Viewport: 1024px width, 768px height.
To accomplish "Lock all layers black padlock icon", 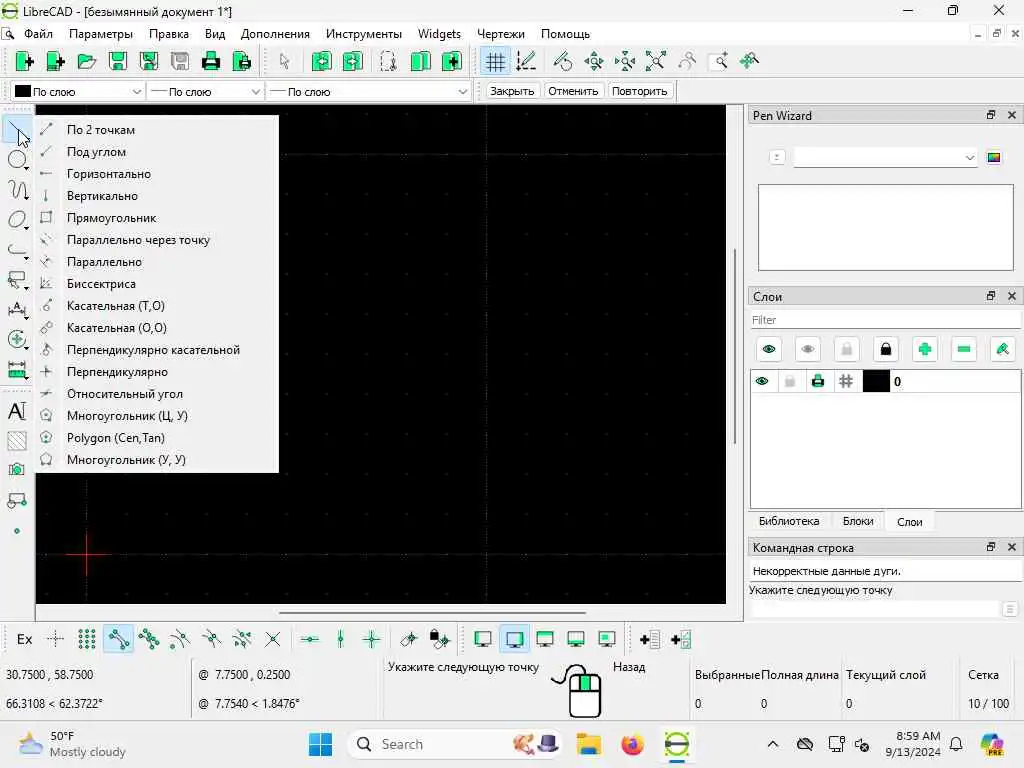I will pyautogui.click(x=886, y=349).
